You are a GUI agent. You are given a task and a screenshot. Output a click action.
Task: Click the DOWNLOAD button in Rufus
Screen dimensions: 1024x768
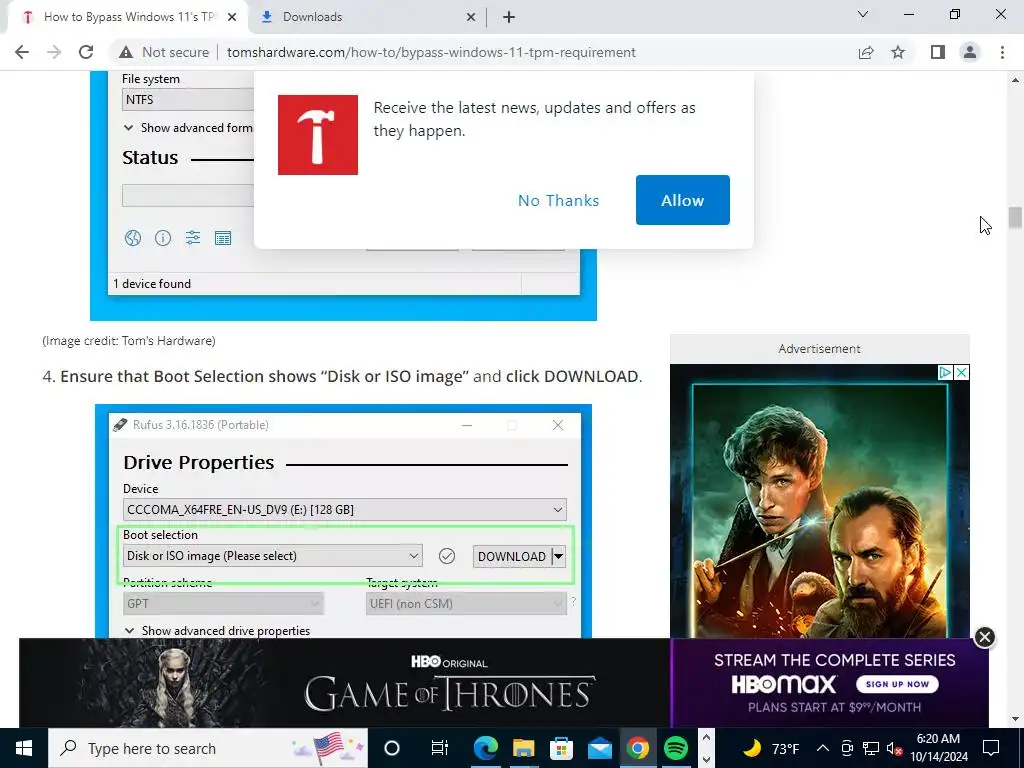(511, 556)
